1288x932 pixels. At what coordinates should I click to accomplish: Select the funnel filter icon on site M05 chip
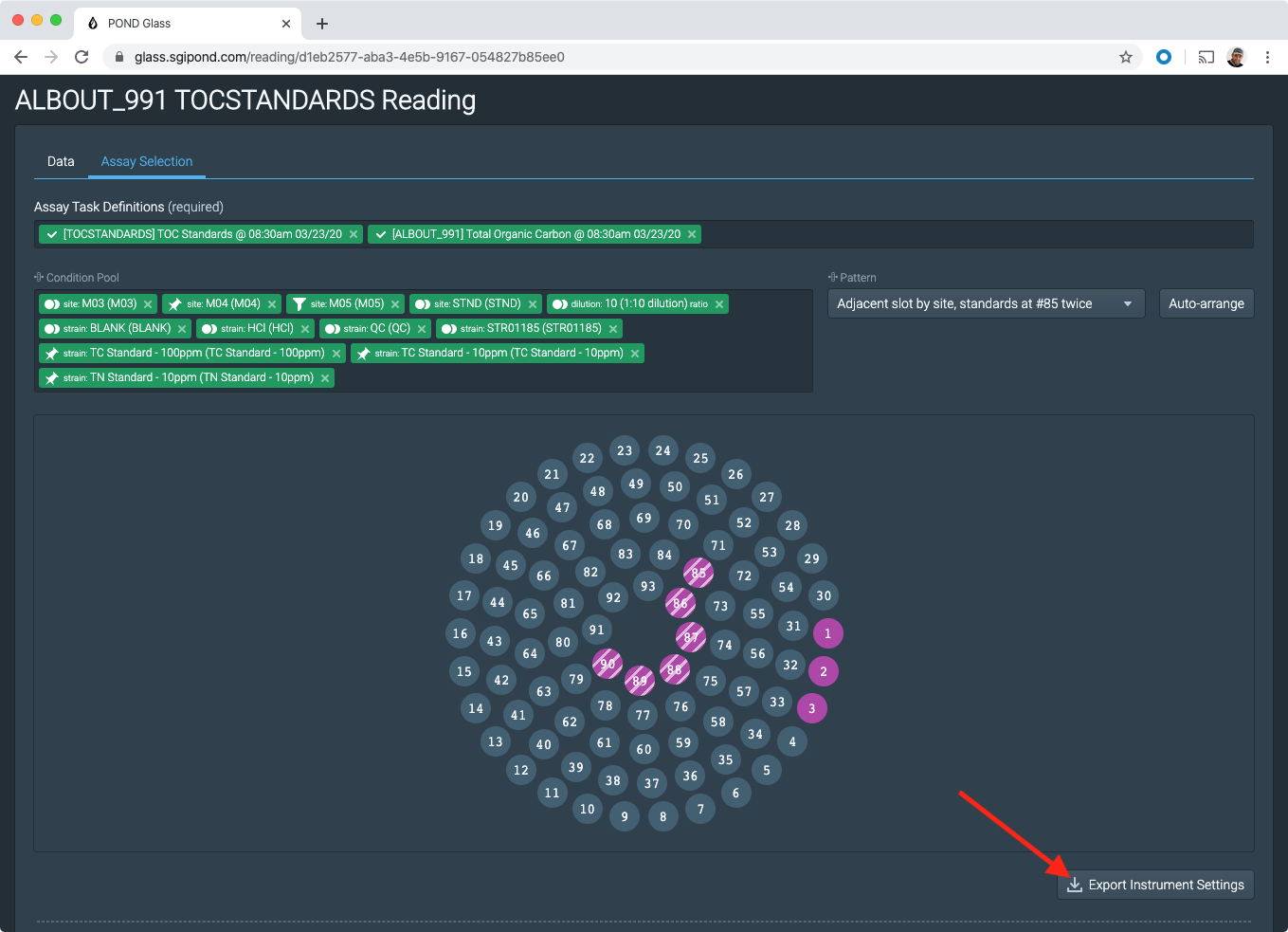[300, 303]
